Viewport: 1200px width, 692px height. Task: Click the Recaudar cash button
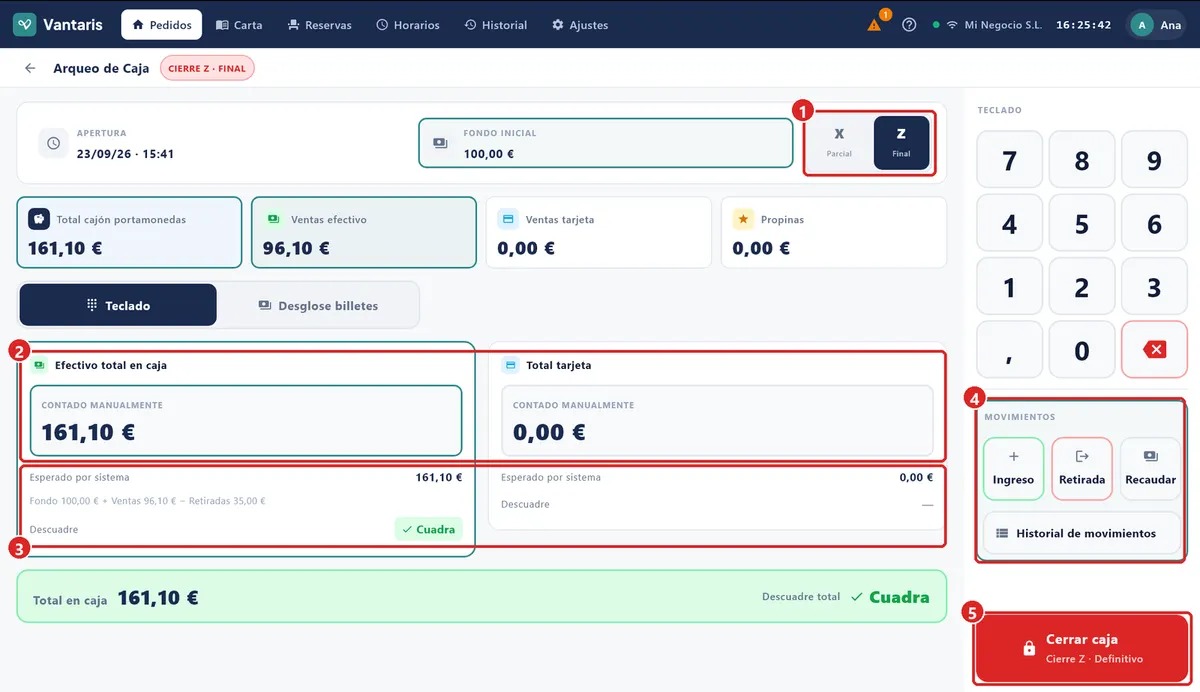[1150, 469]
